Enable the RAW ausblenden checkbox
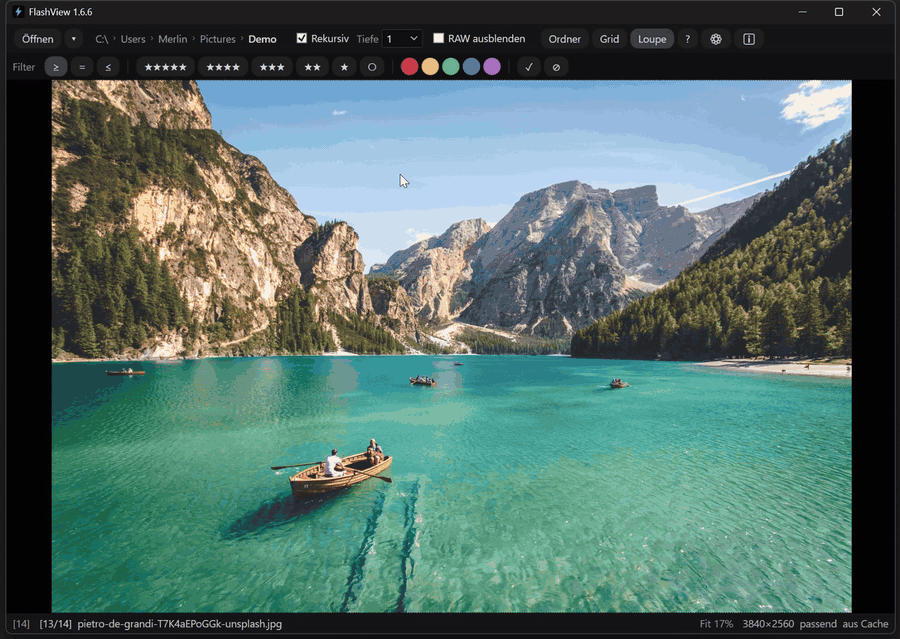The height and width of the screenshot is (639, 900). [439, 39]
